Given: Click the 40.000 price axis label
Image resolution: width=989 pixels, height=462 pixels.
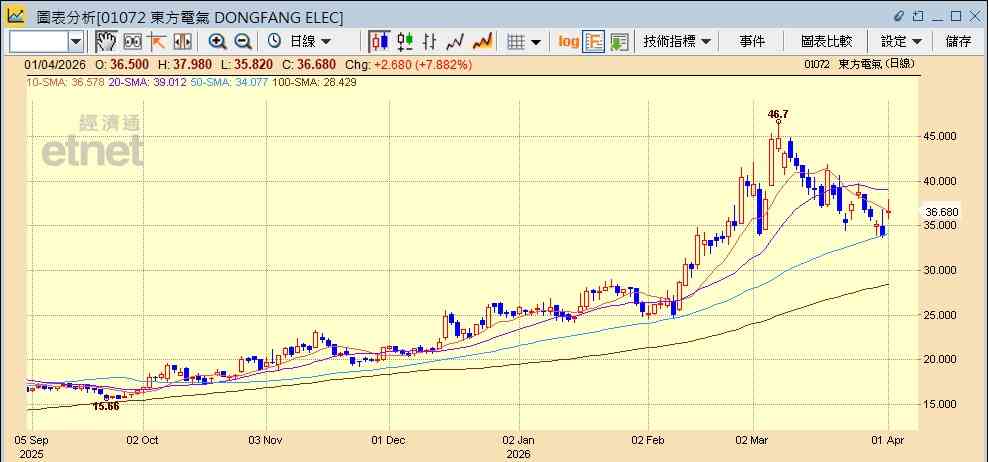Looking at the screenshot, I should pyautogui.click(x=940, y=181).
